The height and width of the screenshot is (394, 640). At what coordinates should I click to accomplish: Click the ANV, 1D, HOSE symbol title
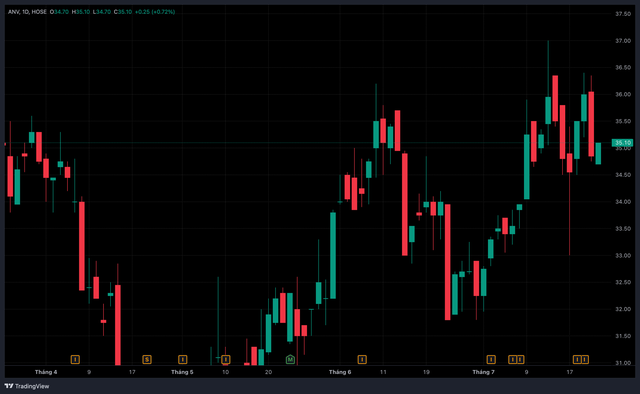[27, 12]
